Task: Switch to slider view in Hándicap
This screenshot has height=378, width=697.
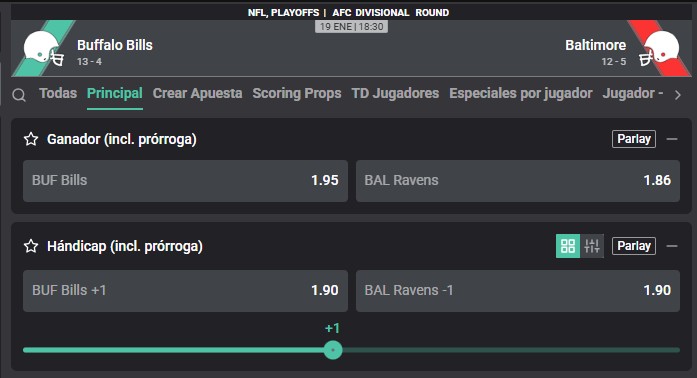Action: tap(592, 246)
